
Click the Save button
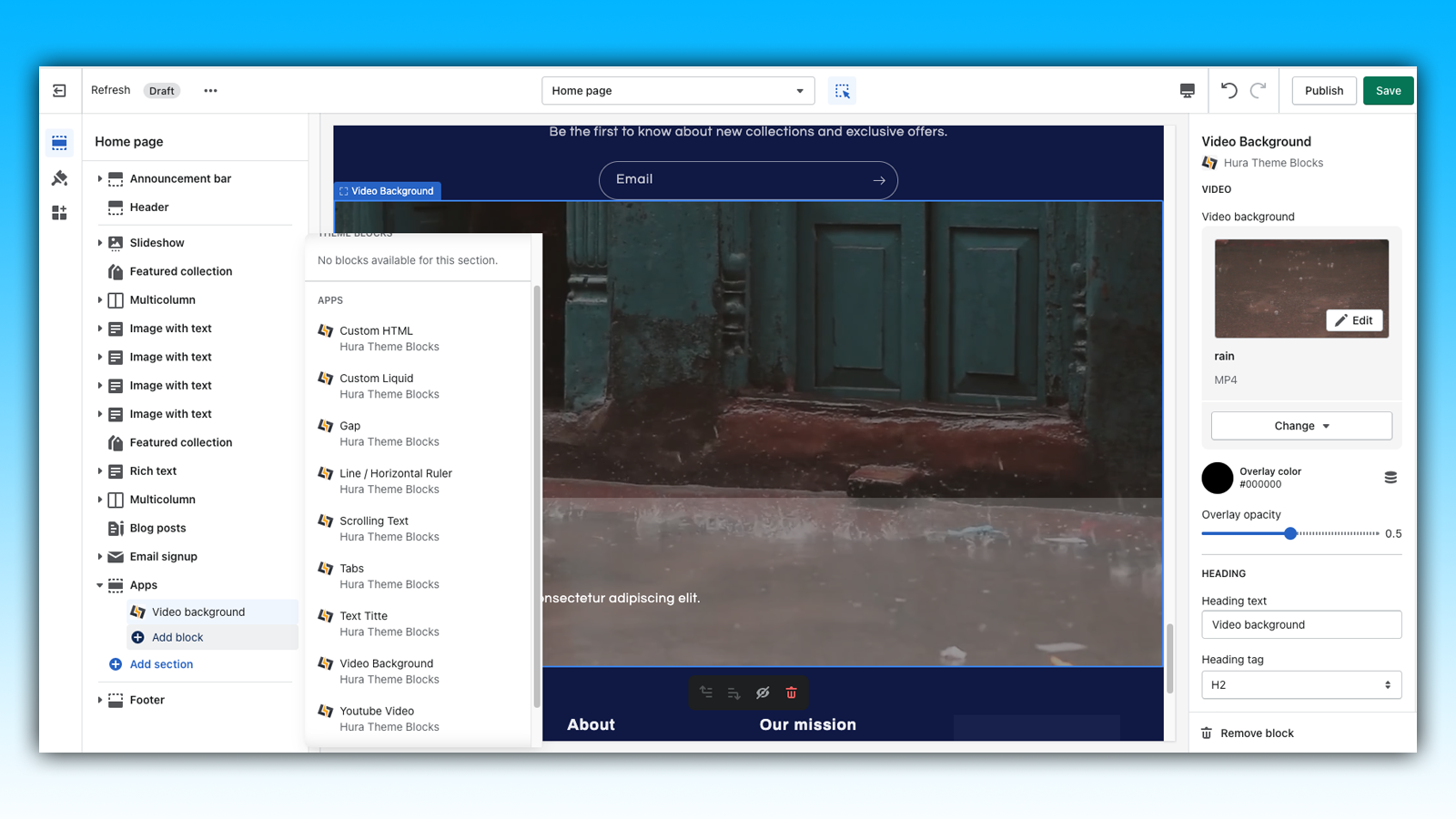coord(1389,91)
